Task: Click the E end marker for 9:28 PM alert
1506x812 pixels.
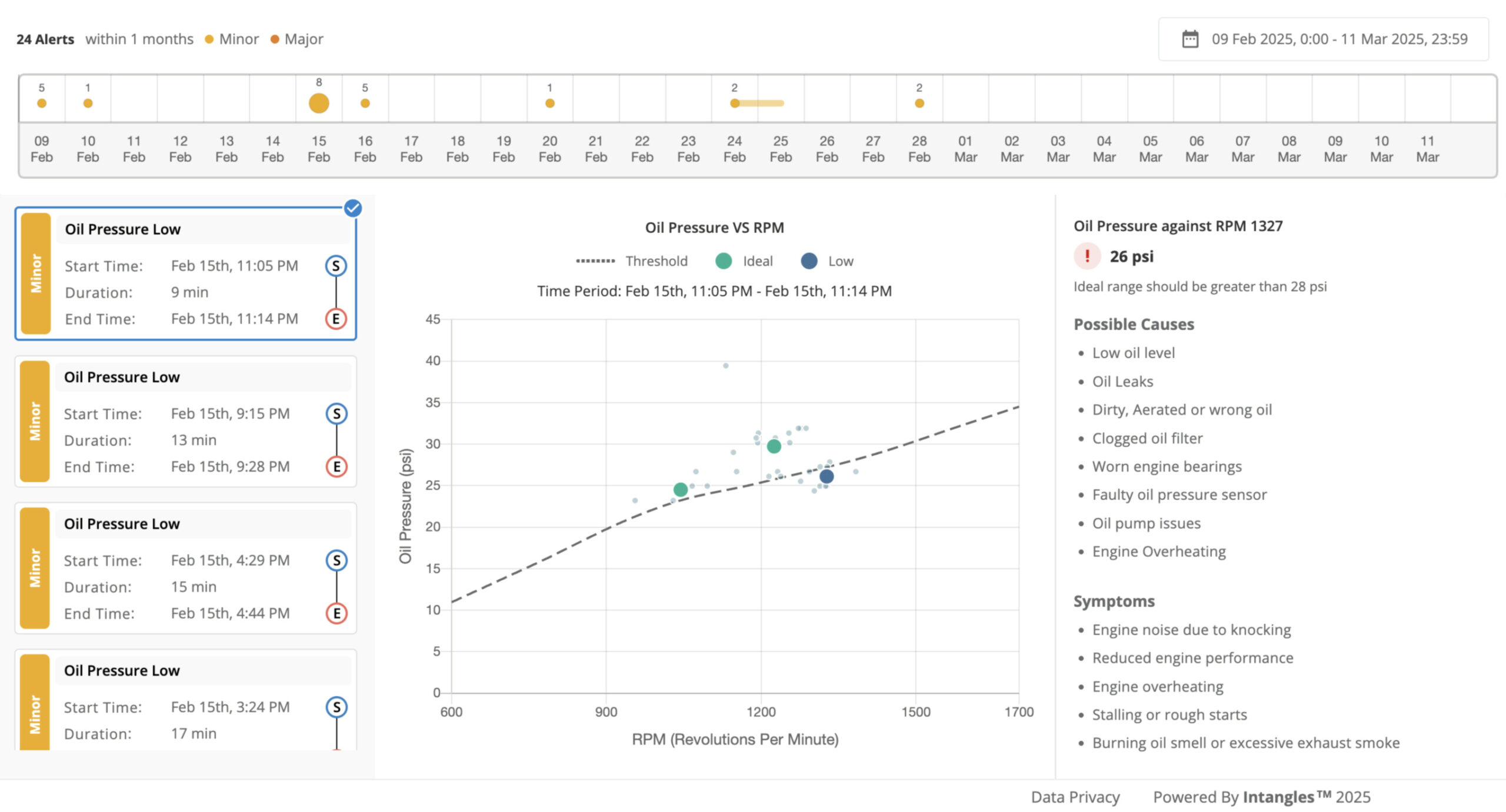Action: point(336,467)
